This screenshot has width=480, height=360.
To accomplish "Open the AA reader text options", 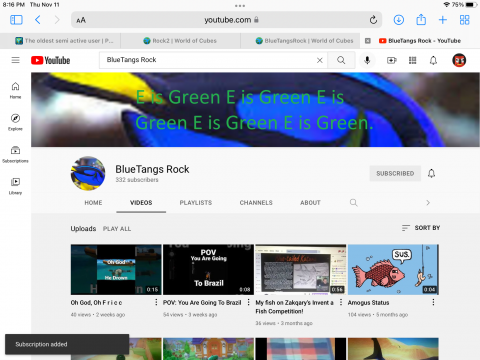I will pos(81,20).
